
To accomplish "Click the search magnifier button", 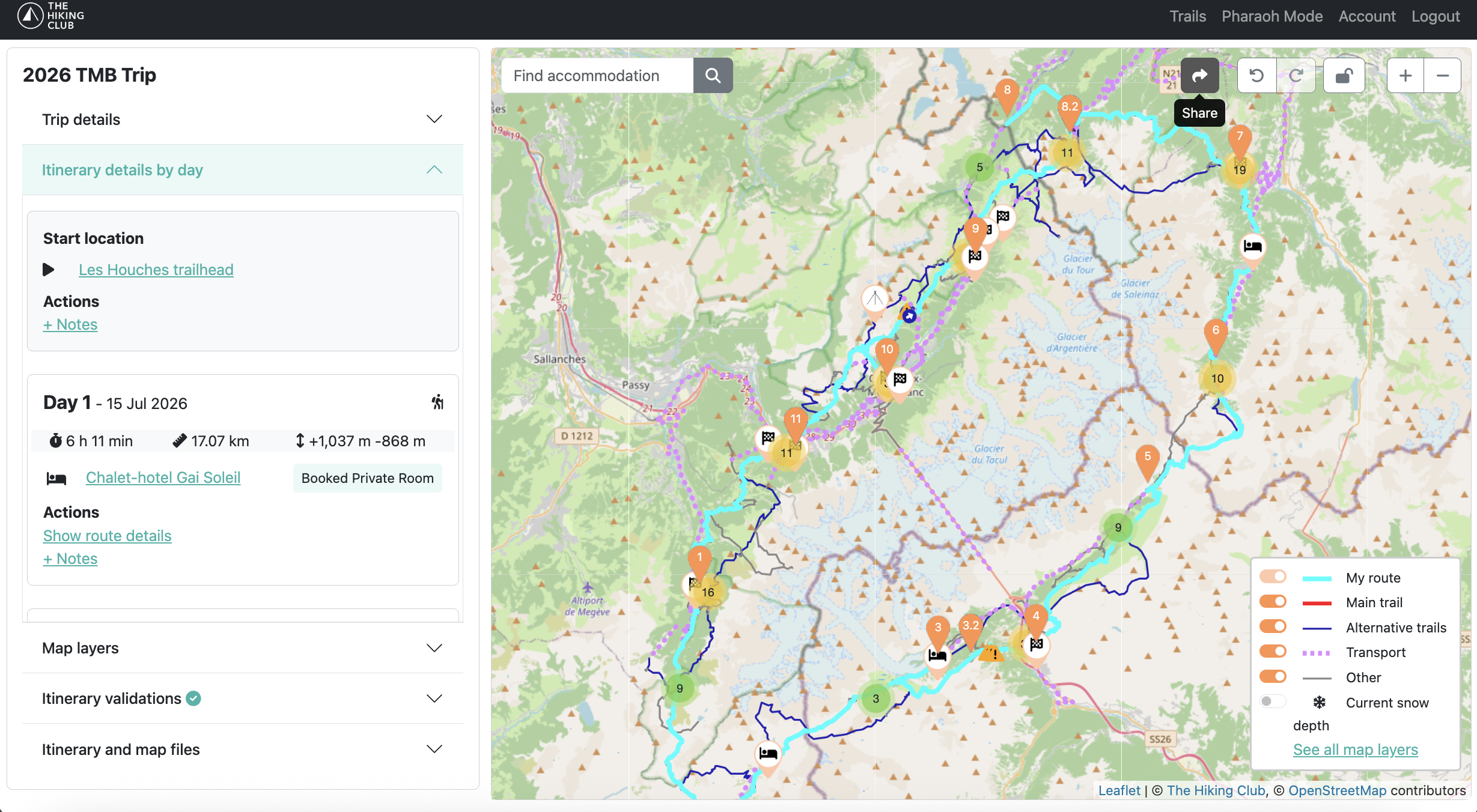I will click(713, 76).
